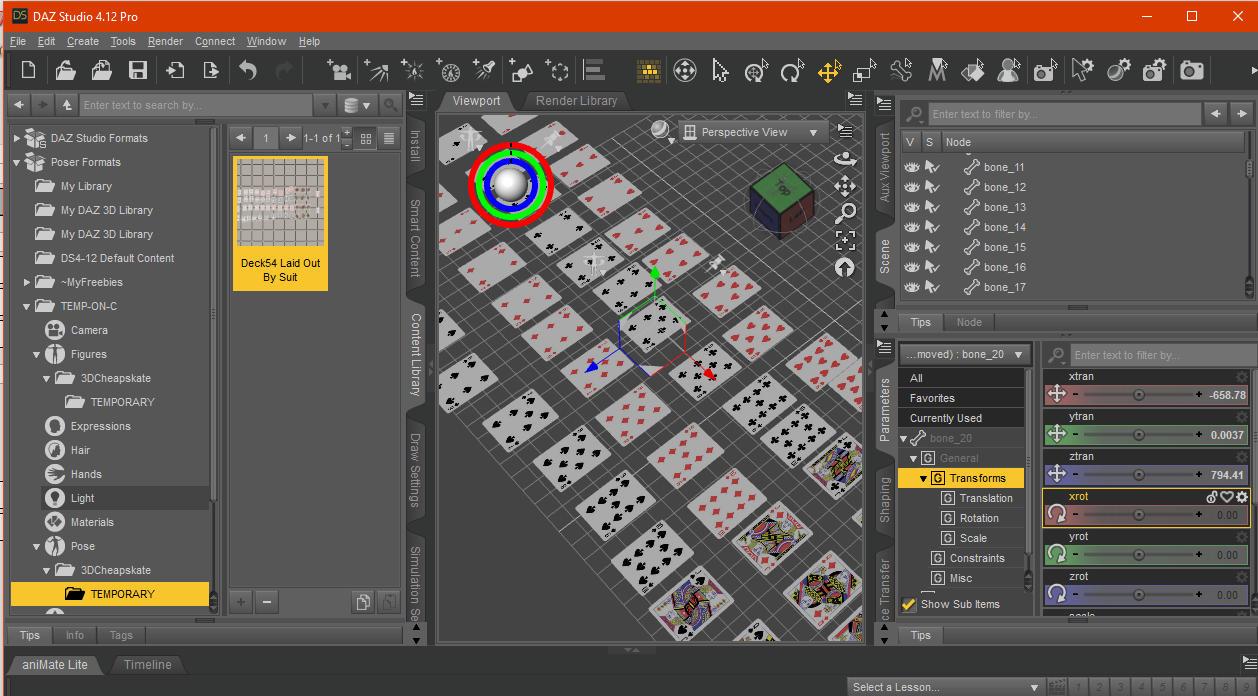Click the Save floppy disk icon
The image size is (1258, 696).
click(138, 70)
